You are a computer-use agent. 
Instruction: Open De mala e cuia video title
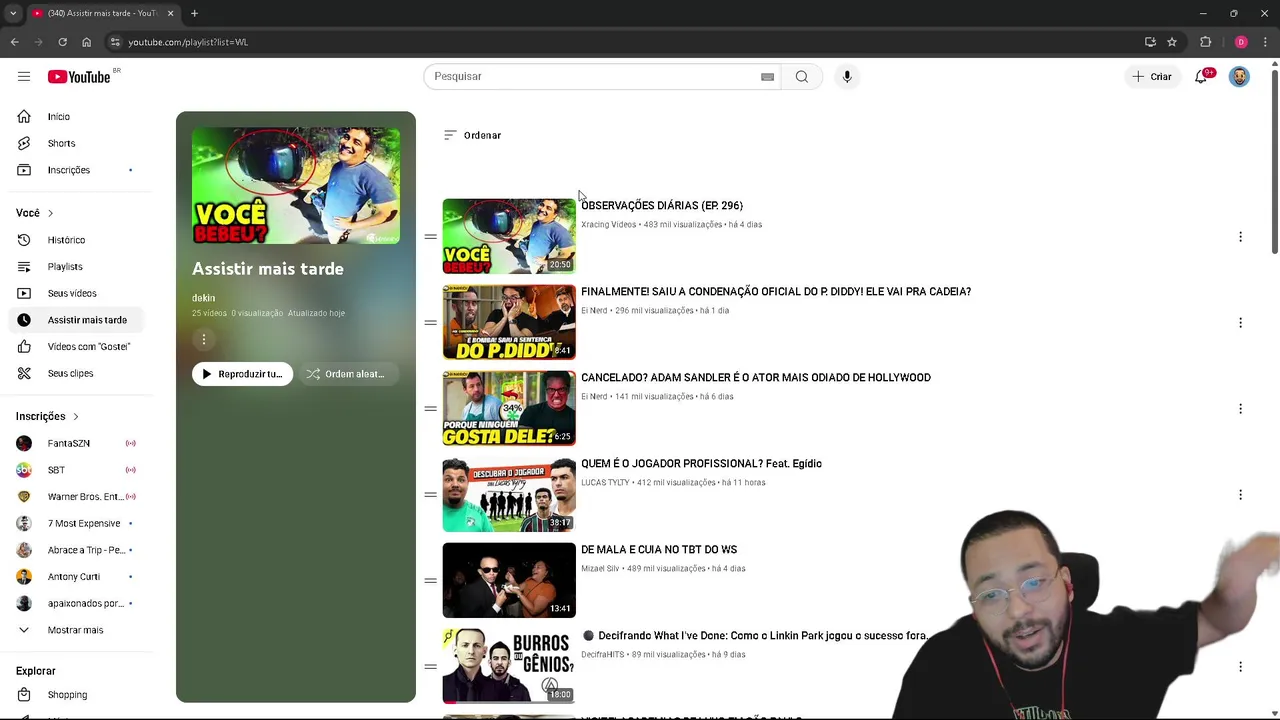659,550
